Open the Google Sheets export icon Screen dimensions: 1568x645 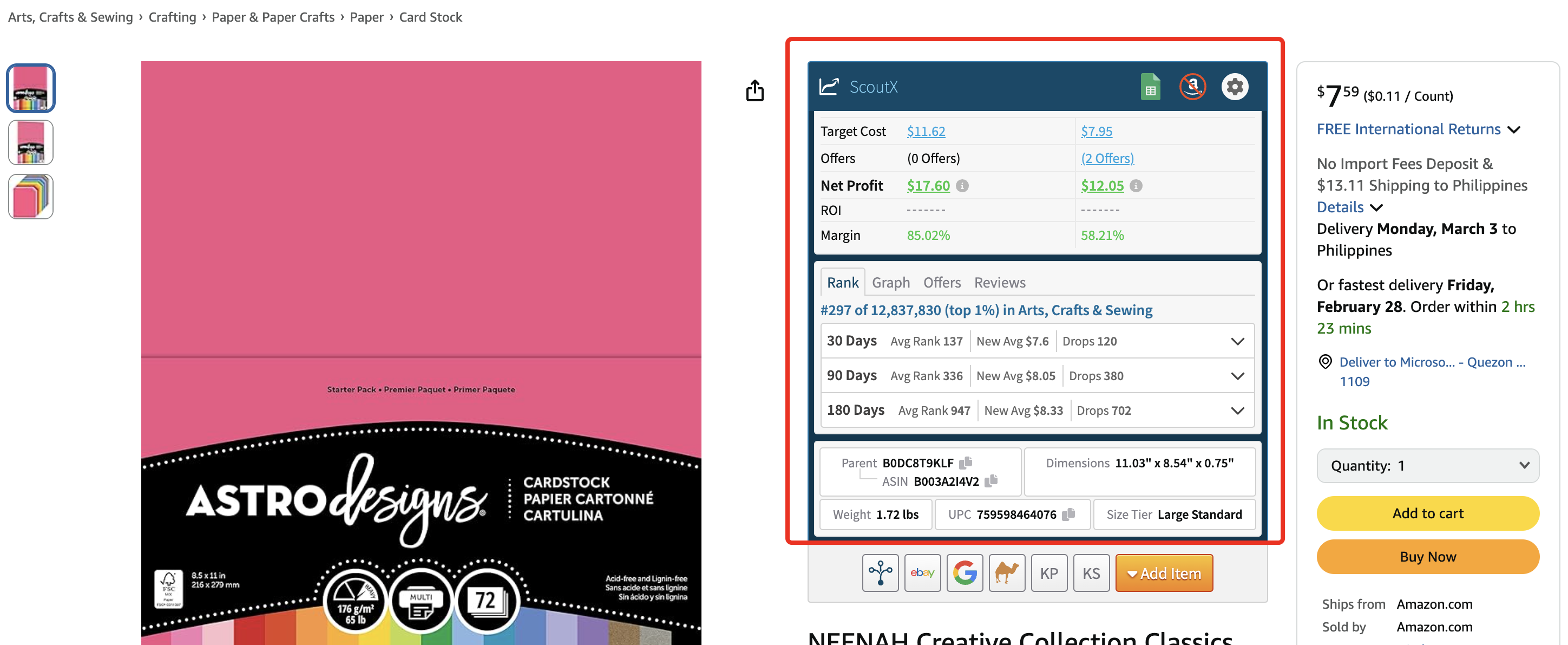coord(1150,87)
